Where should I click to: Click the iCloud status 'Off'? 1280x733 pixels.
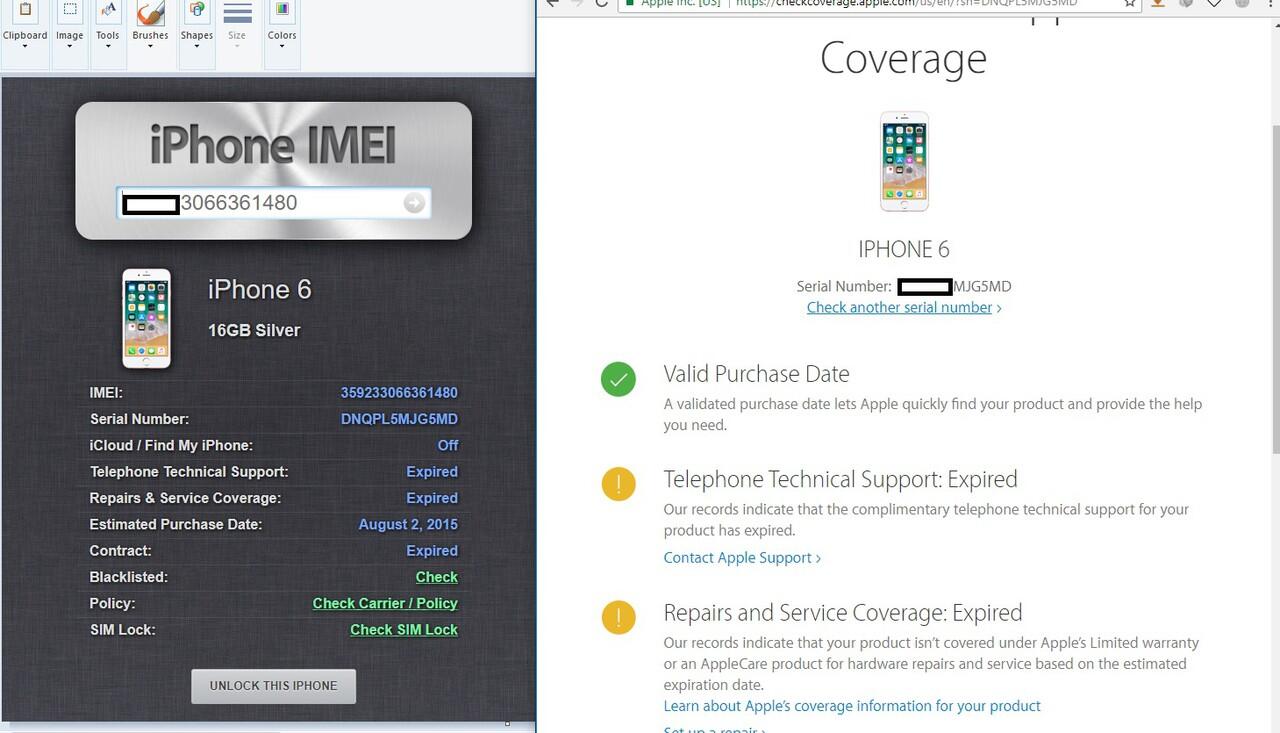448,445
